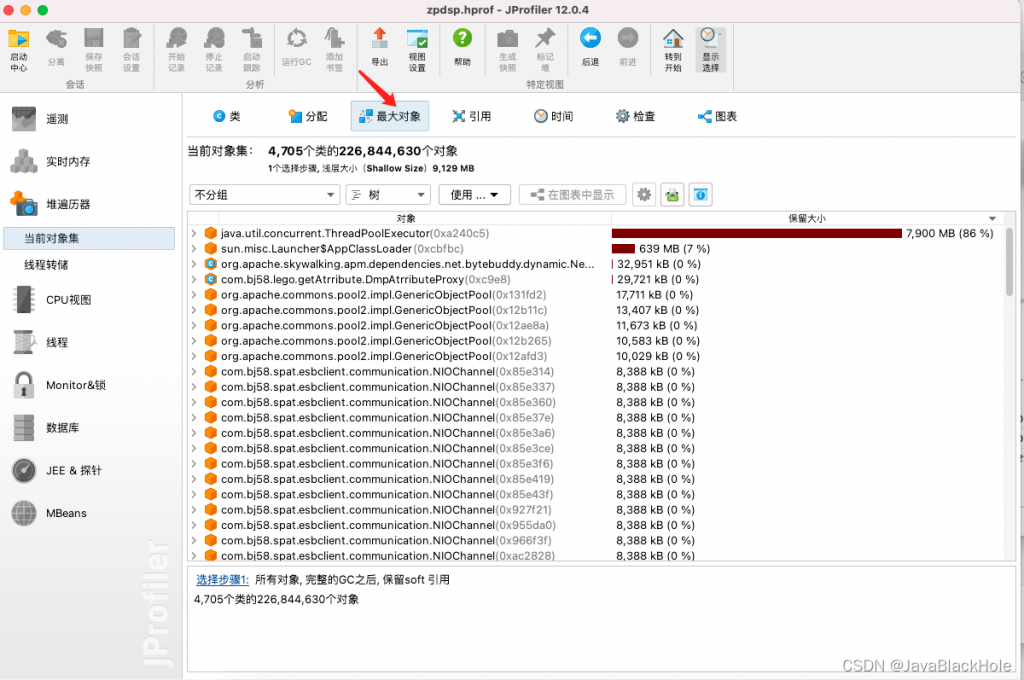
Task: Select the Biggest Objects (最大对象) tab
Action: click(390, 116)
